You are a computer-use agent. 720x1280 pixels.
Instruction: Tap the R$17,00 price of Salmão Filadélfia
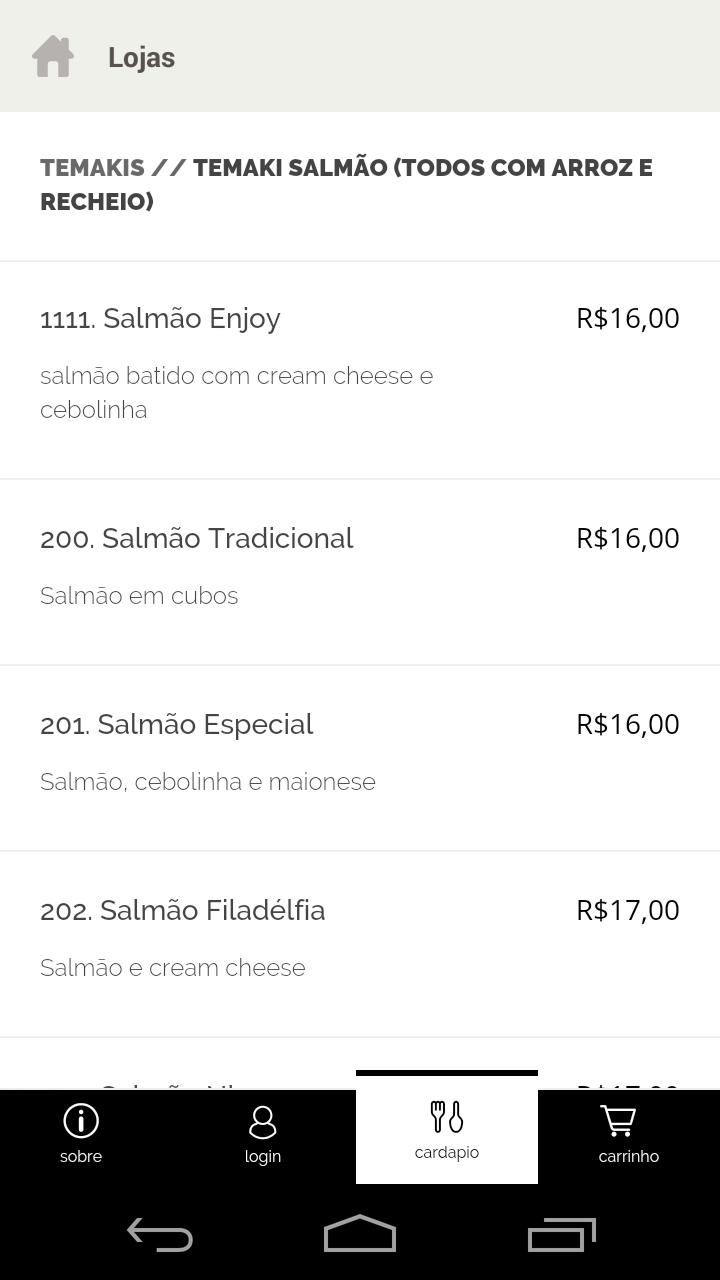point(627,910)
